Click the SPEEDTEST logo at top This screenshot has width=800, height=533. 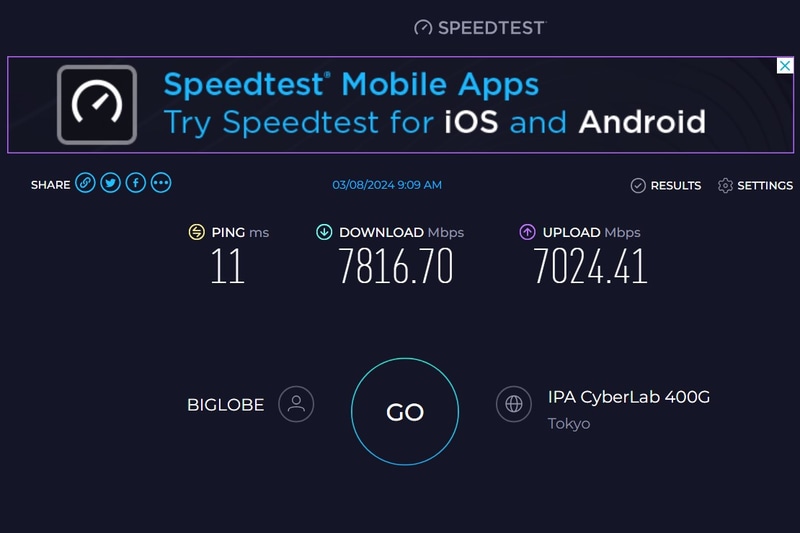[480, 28]
